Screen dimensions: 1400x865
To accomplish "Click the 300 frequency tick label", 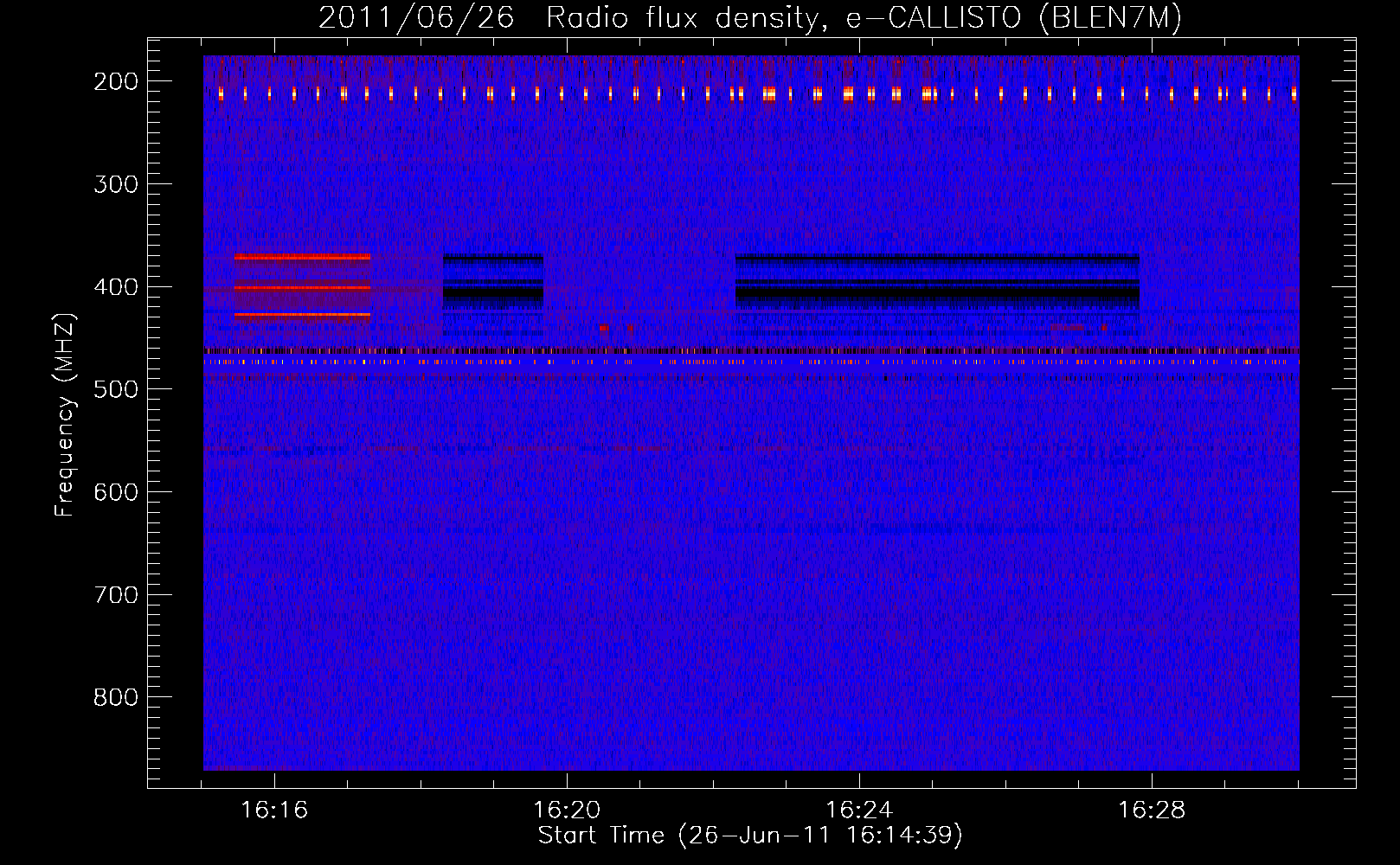I will [116, 184].
